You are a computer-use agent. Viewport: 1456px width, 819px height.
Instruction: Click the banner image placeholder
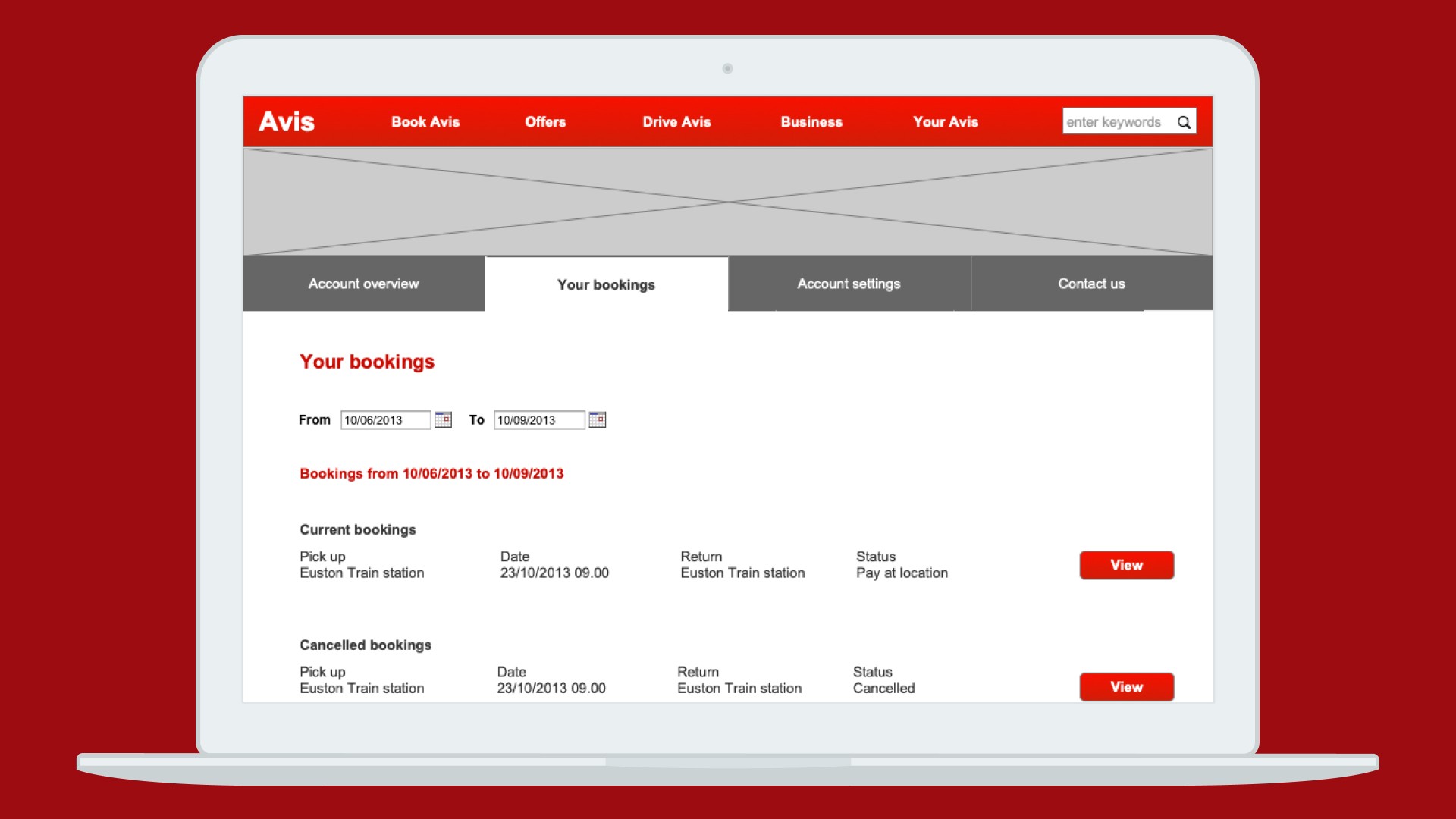(x=727, y=202)
